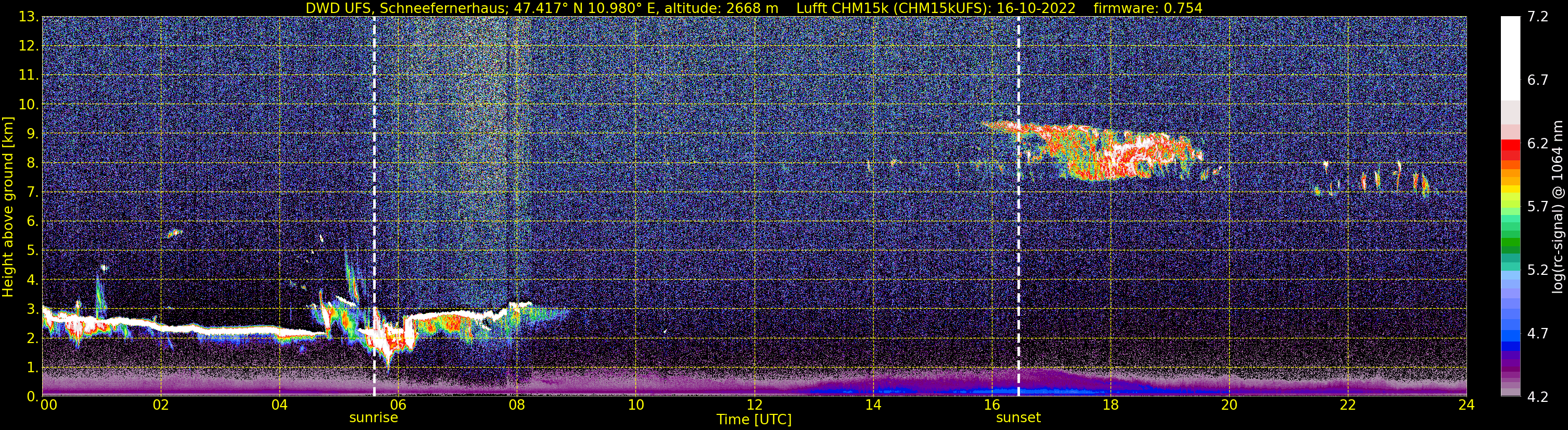This screenshot has height=430, width=1568.
Task: Click the dashed white sunset marker line
Action: coord(1018,207)
